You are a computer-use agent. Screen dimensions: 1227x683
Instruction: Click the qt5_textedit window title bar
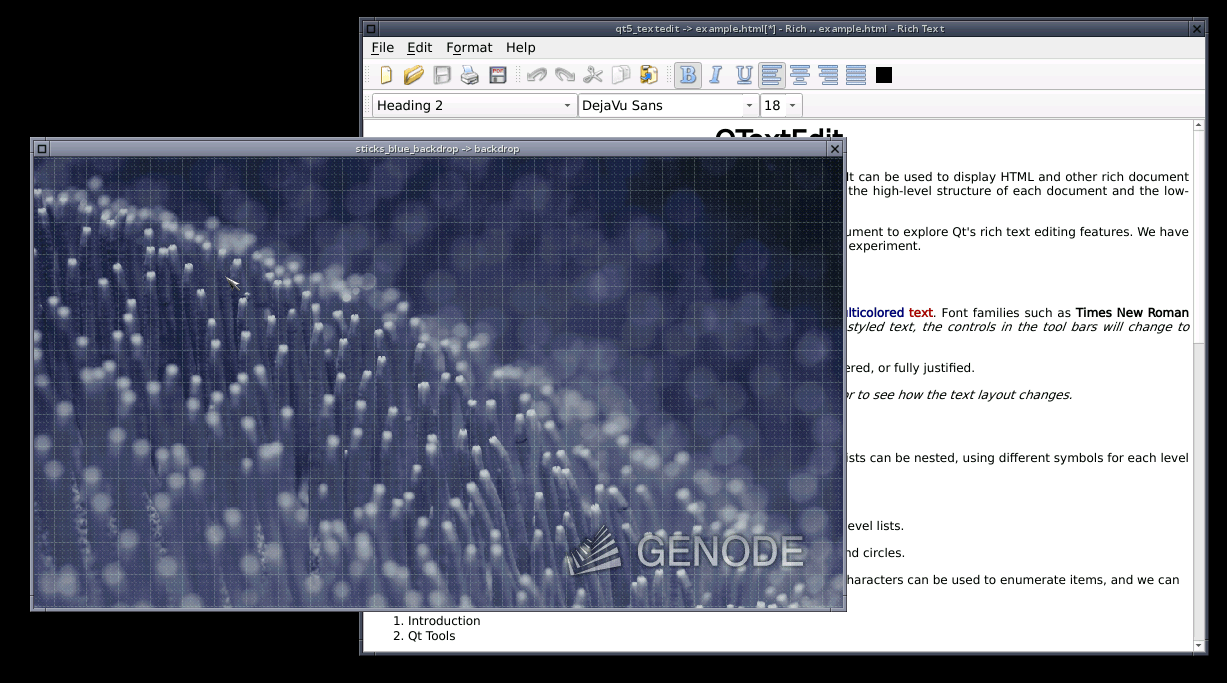(x=779, y=29)
